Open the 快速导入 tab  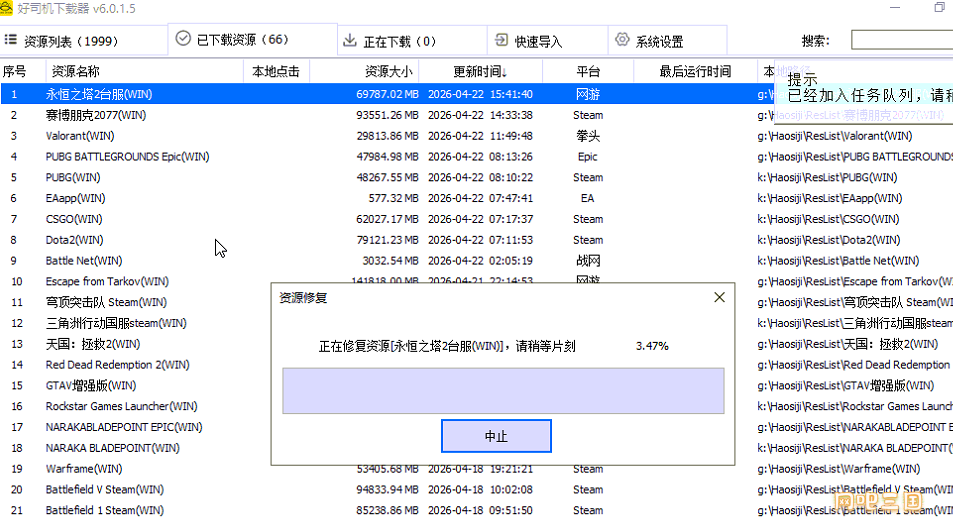547,41
